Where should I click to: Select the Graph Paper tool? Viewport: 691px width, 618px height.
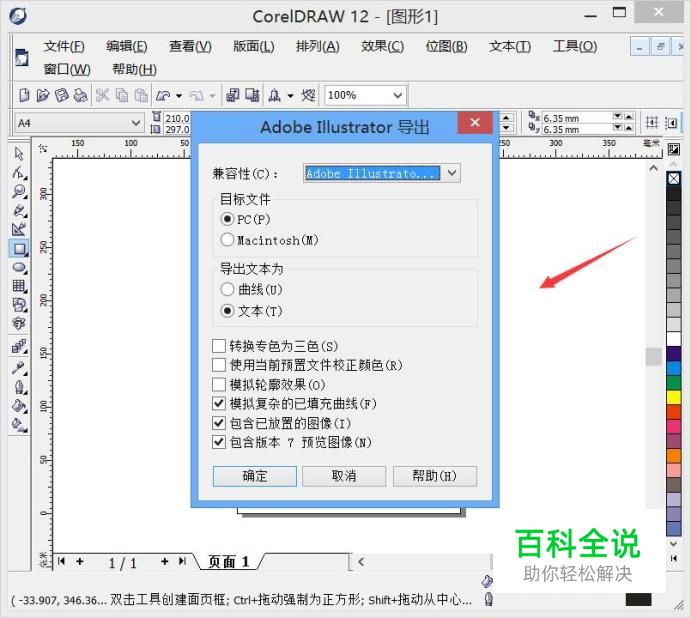point(19,286)
